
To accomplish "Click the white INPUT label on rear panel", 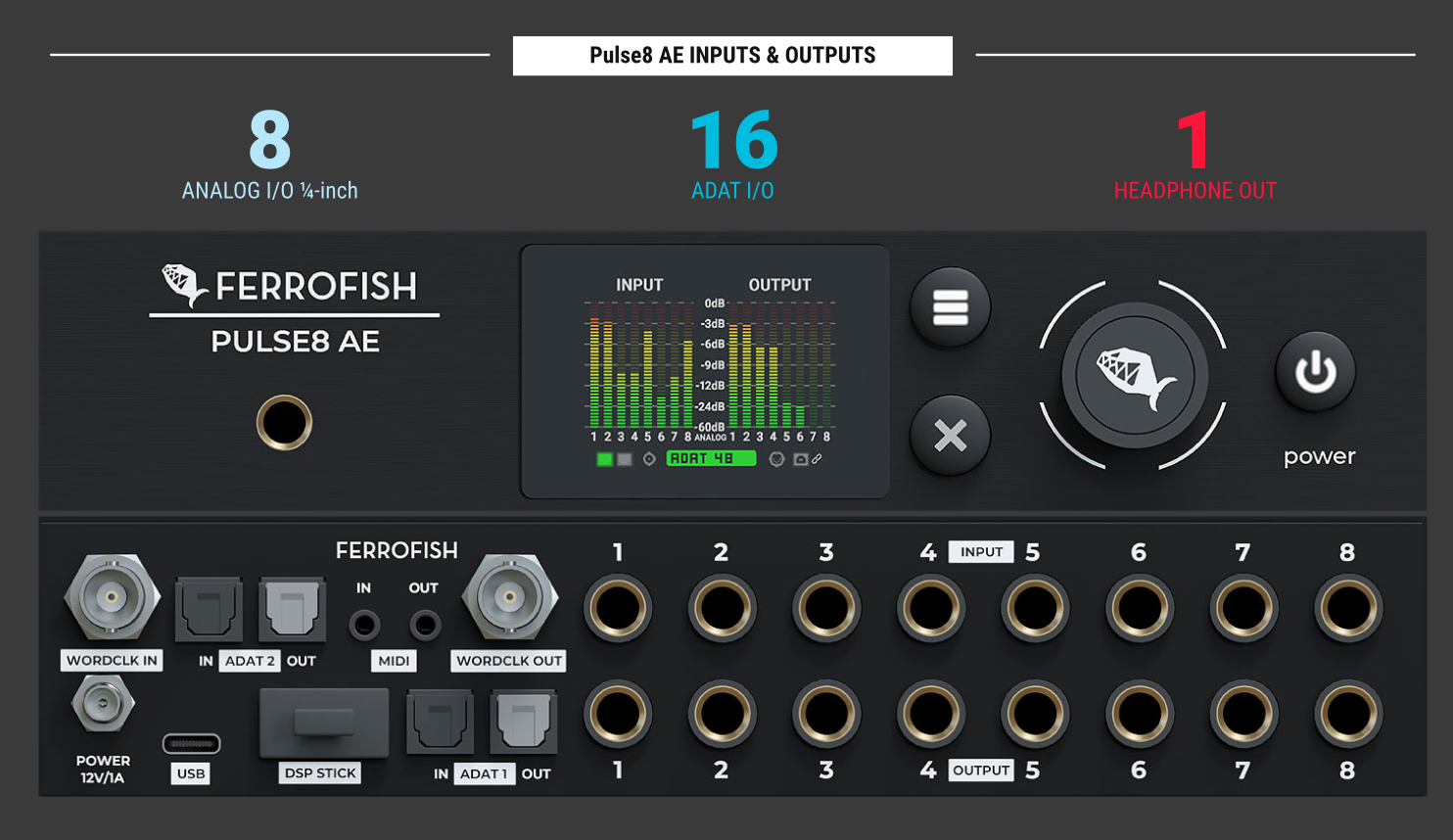I will [981, 552].
